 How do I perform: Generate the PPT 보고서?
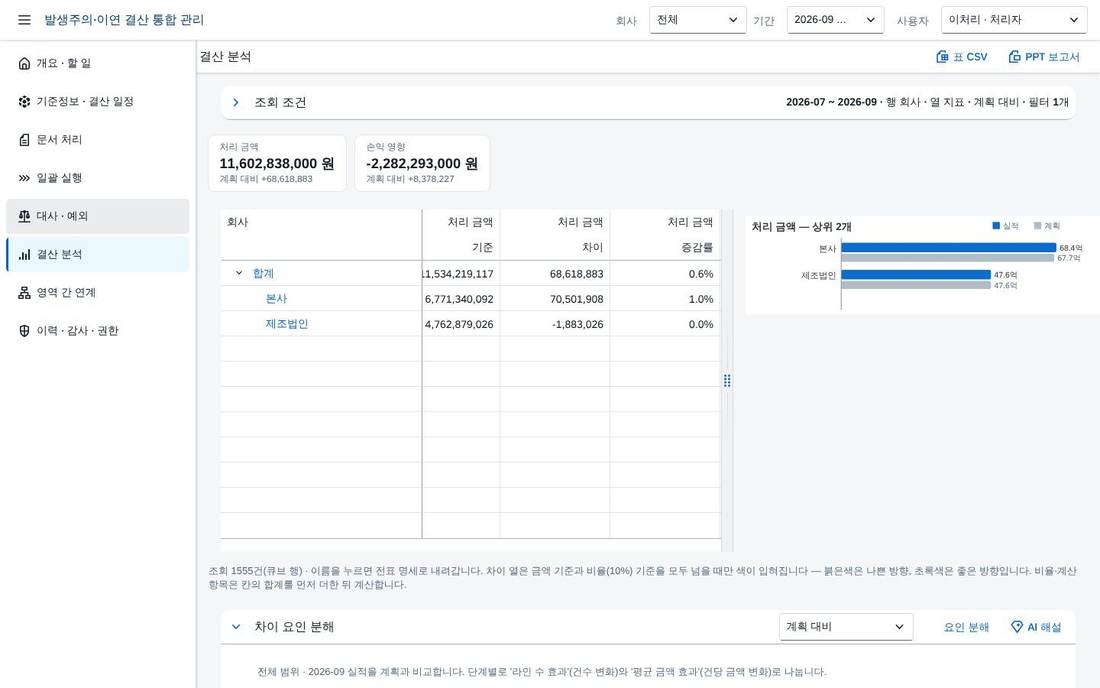coord(1044,57)
